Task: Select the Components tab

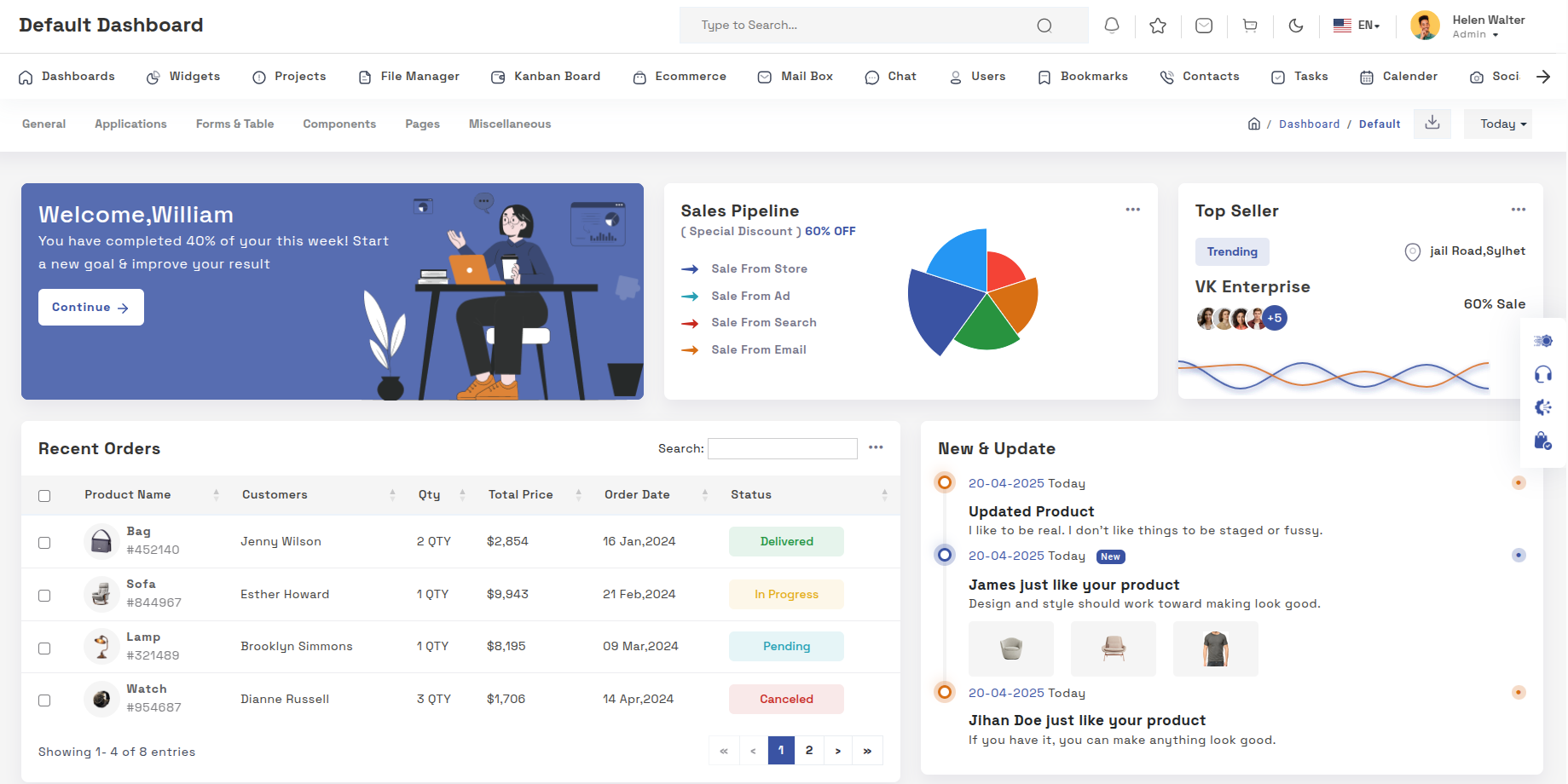Action: click(x=339, y=124)
